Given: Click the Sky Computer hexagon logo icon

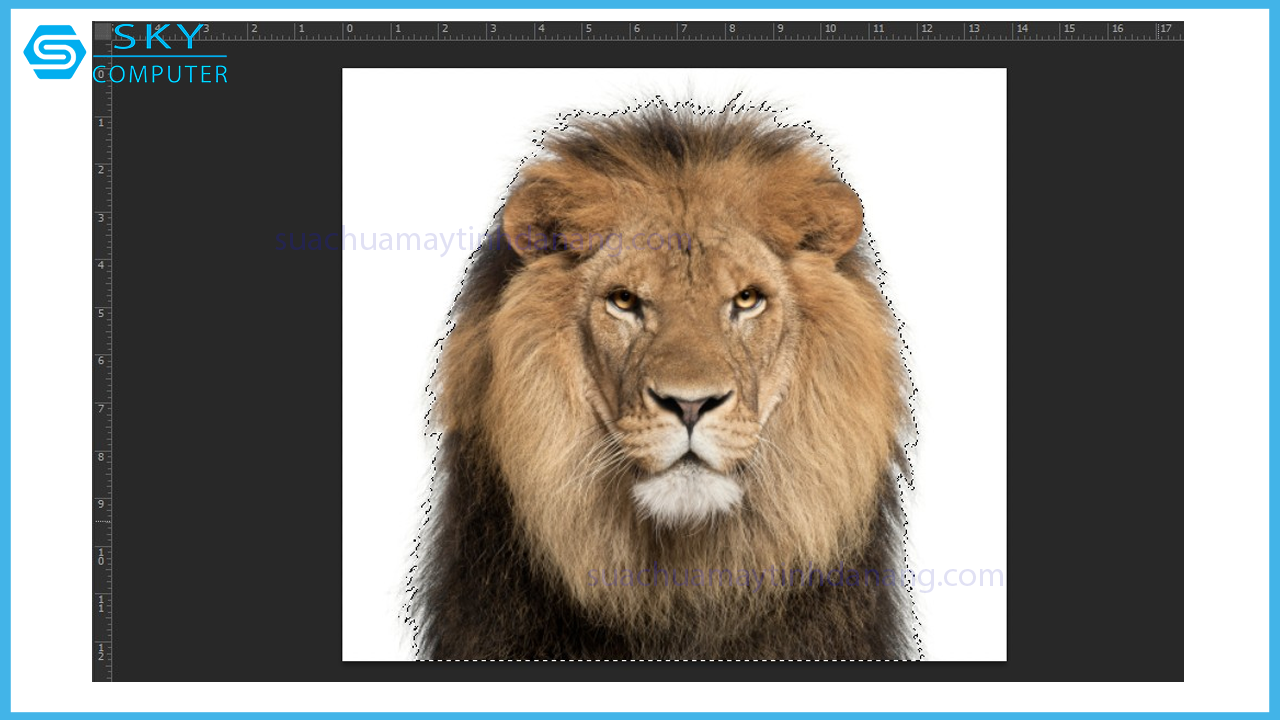Looking at the screenshot, I should pyautogui.click(x=54, y=52).
